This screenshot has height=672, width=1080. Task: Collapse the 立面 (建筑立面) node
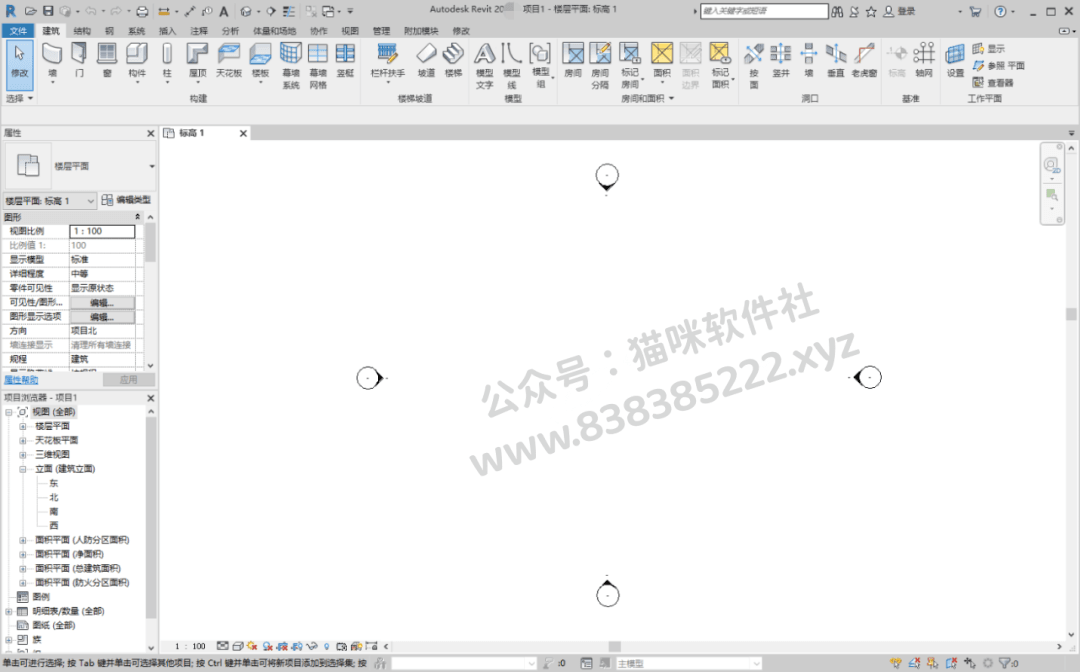click(23, 469)
